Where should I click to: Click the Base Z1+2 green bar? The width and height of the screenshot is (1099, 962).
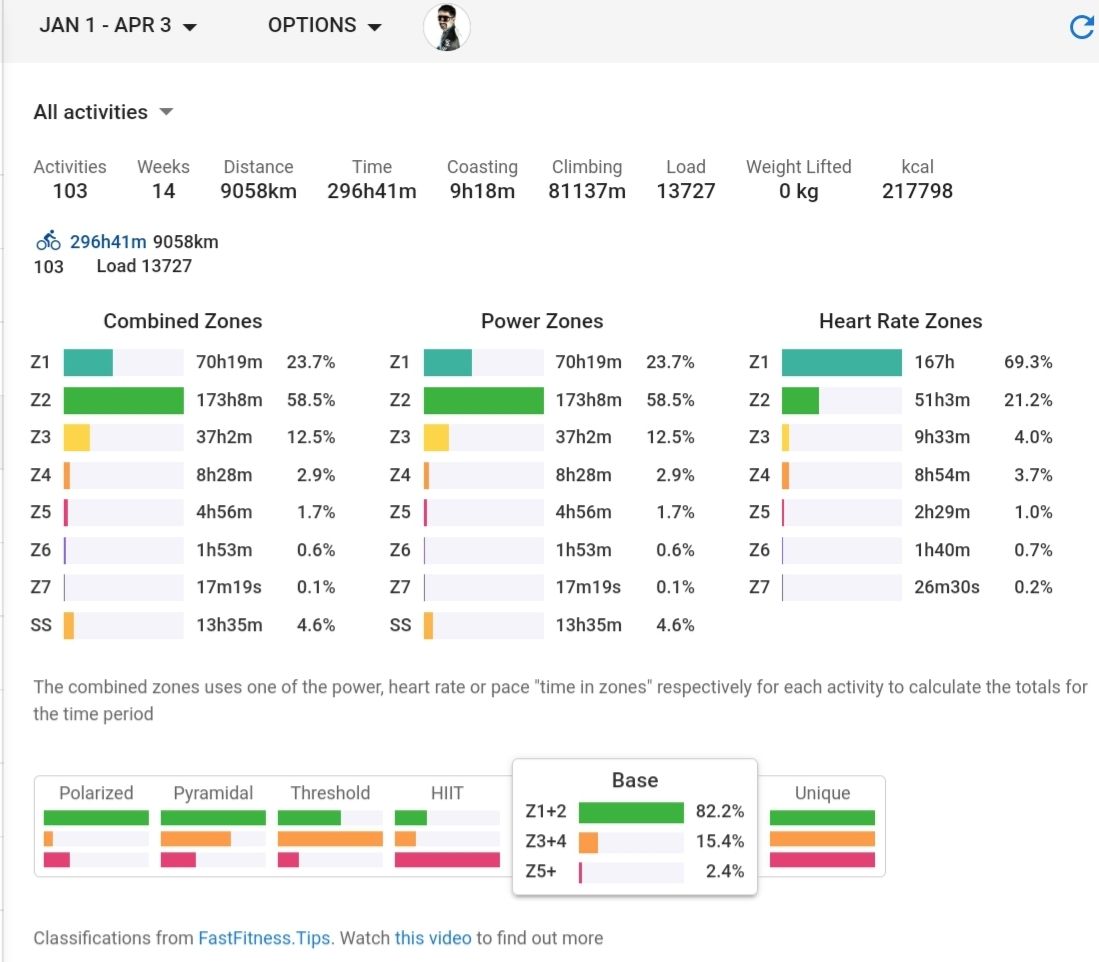coord(630,812)
